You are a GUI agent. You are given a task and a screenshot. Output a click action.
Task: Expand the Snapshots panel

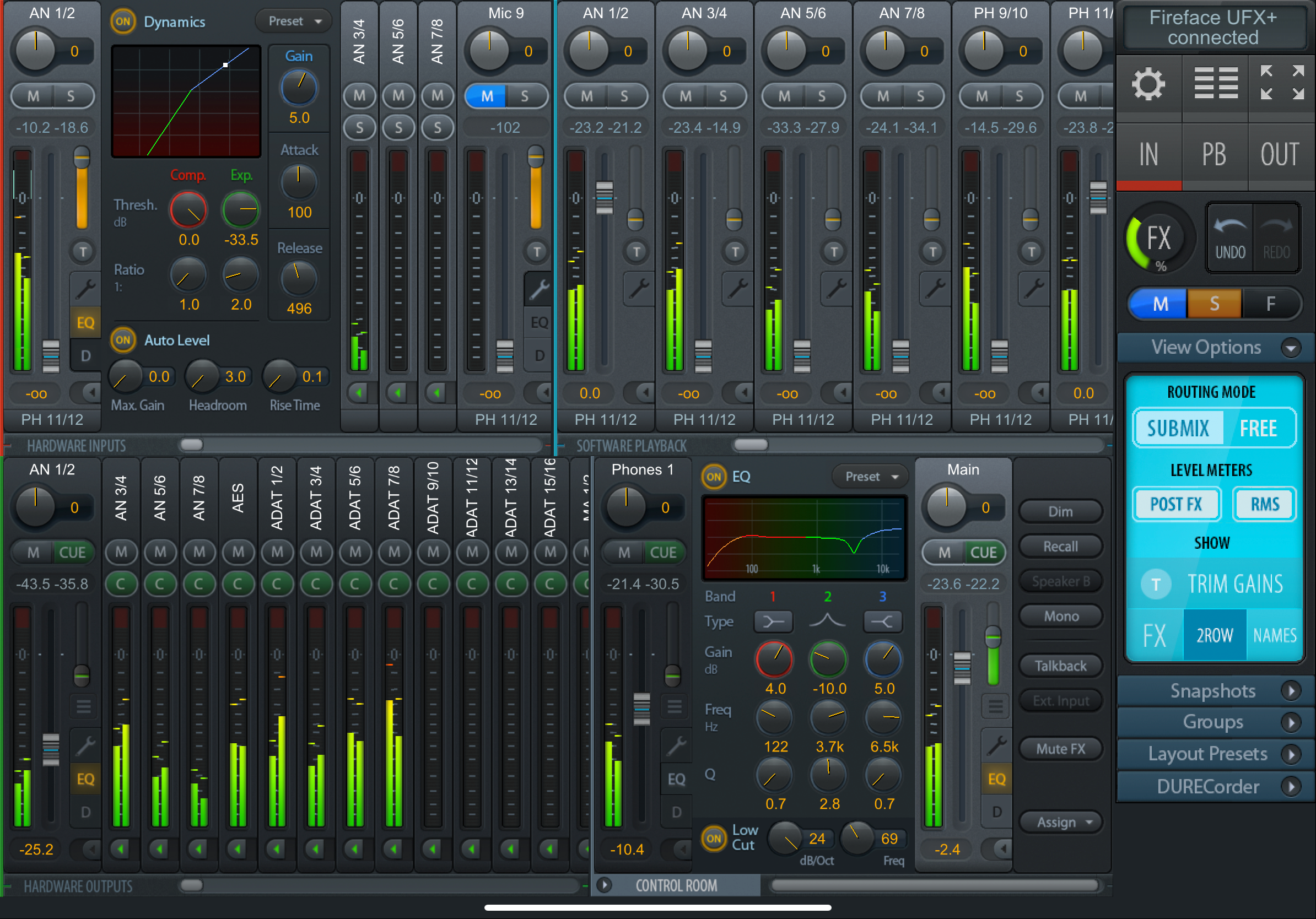[x=1213, y=690]
